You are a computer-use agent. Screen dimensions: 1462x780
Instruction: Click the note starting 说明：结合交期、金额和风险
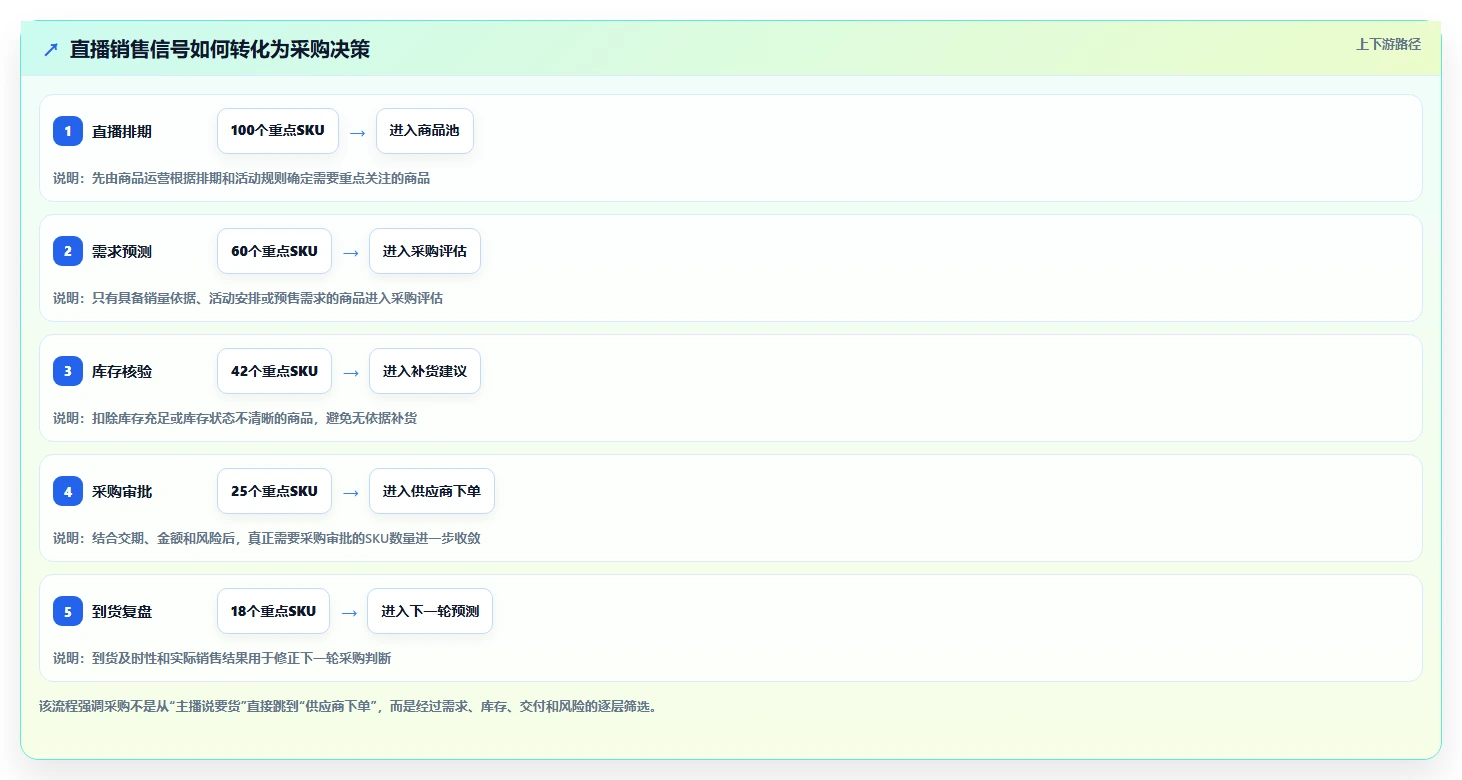pos(267,538)
